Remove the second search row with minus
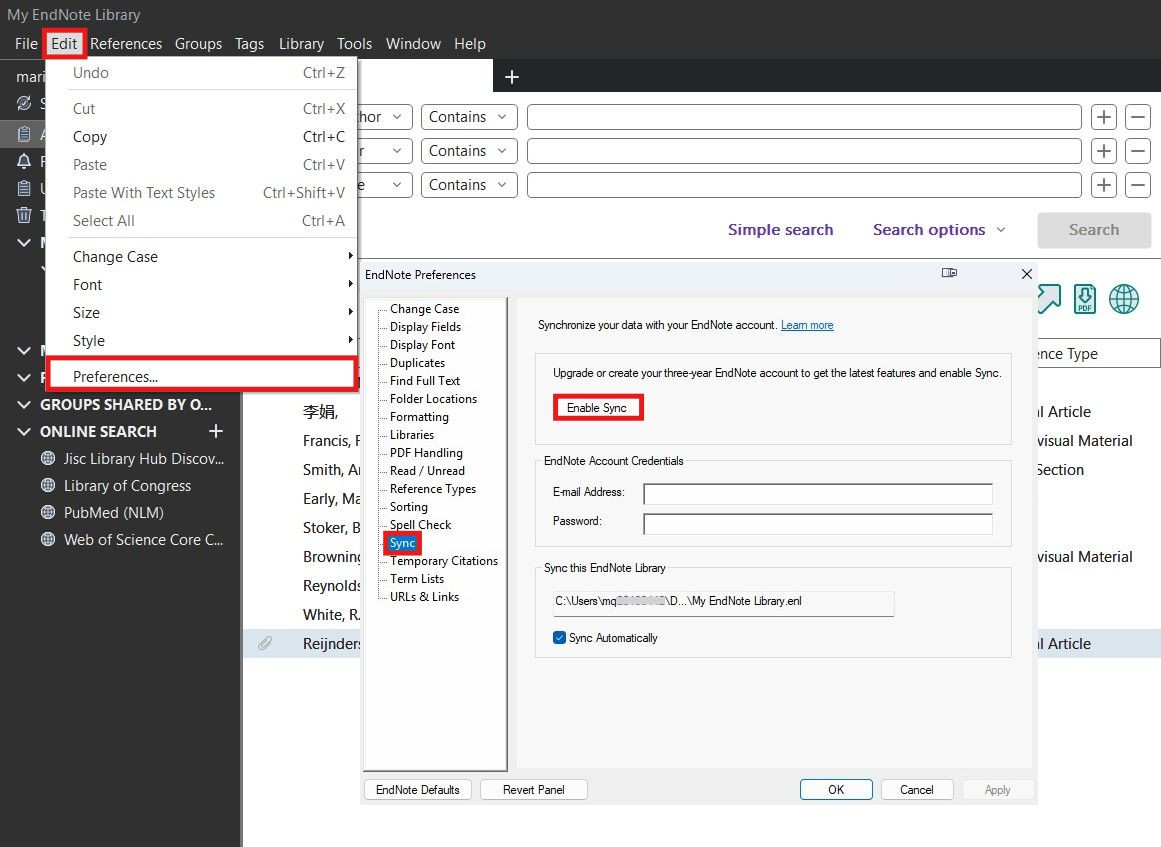Viewport: 1161px width, 847px height. (x=1138, y=151)
